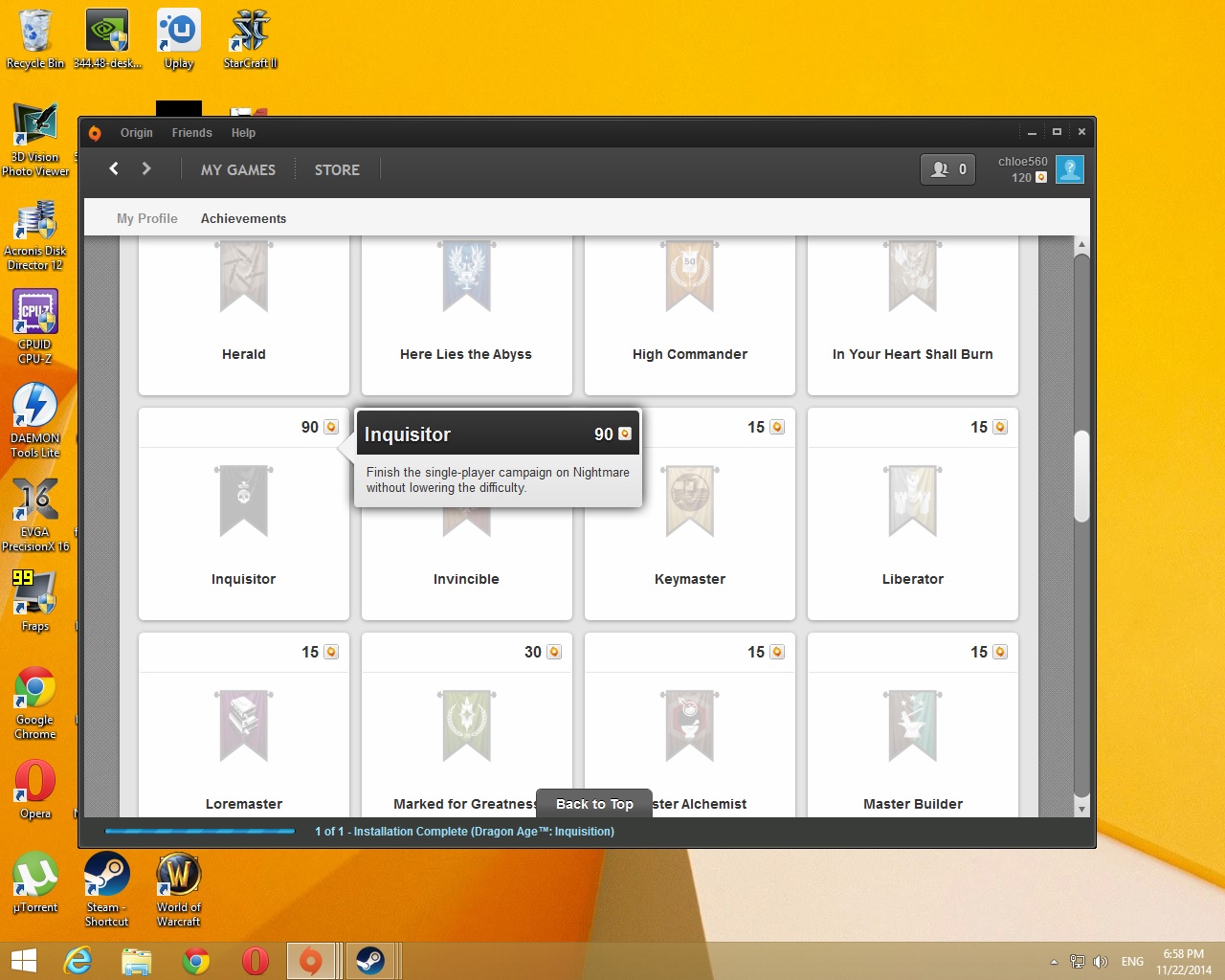Select the Master Alchemist banner icon
Screen dimensions: 1225x980
click(690, 726)
